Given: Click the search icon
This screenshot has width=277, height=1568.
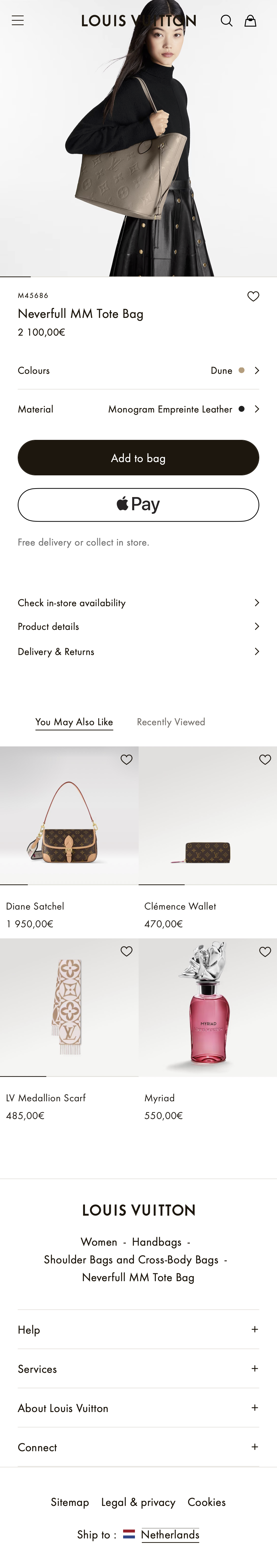Looking at the screenshot, I should coord(227,20).
